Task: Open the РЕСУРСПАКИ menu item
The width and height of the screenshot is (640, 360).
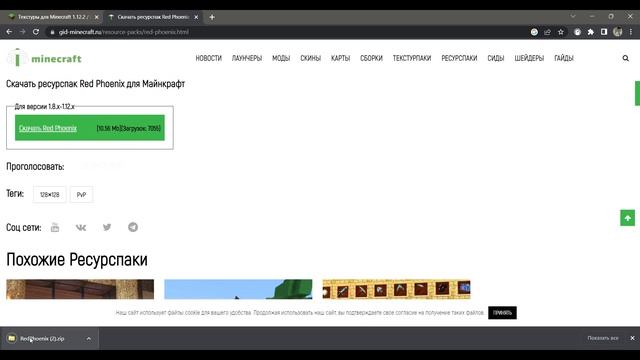Action: click(x=459, y=58)
